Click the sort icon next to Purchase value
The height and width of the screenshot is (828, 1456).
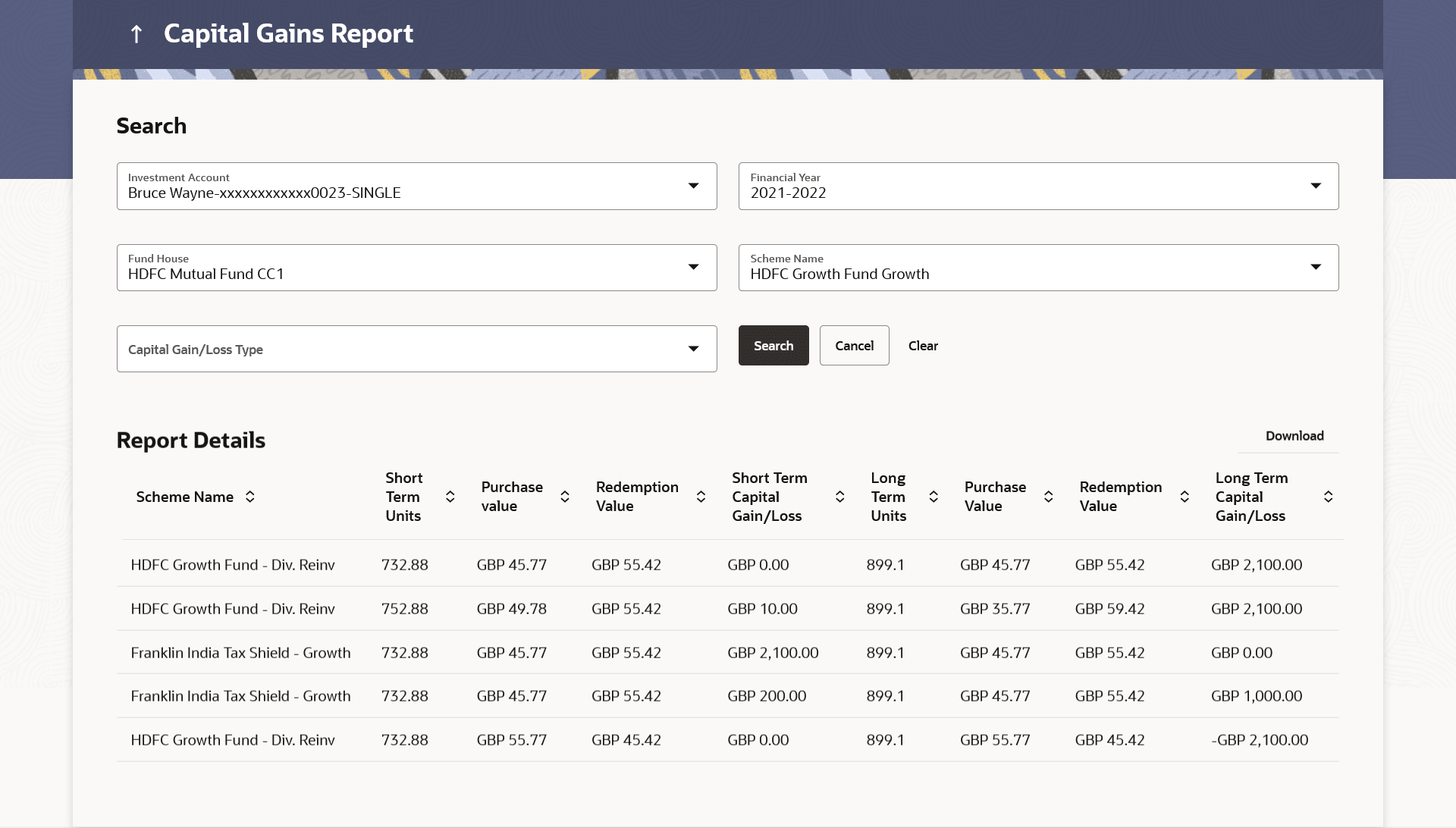tap(565, 497)
